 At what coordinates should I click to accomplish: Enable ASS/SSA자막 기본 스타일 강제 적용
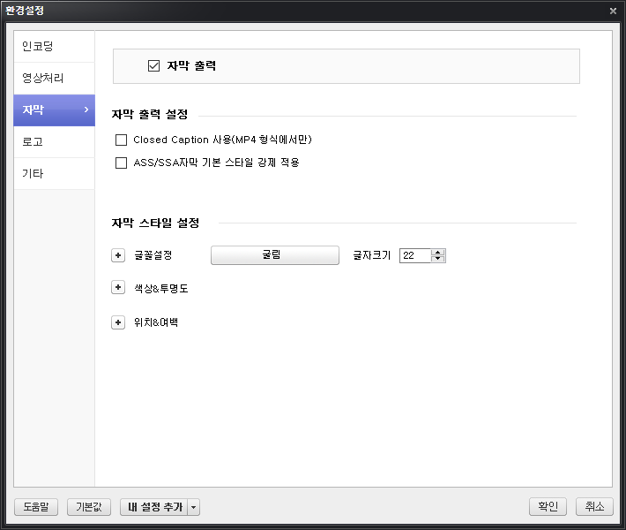point(121,163)
